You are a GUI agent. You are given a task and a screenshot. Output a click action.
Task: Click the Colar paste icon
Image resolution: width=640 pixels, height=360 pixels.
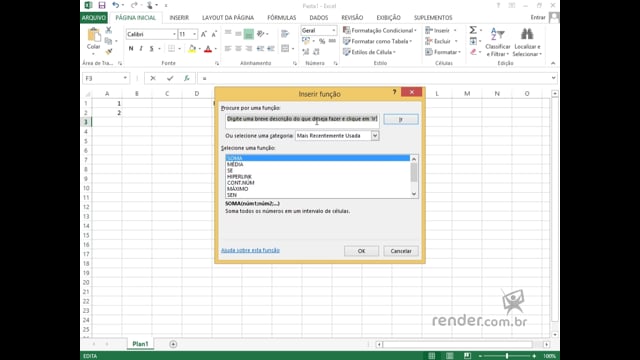coord(93,35)
